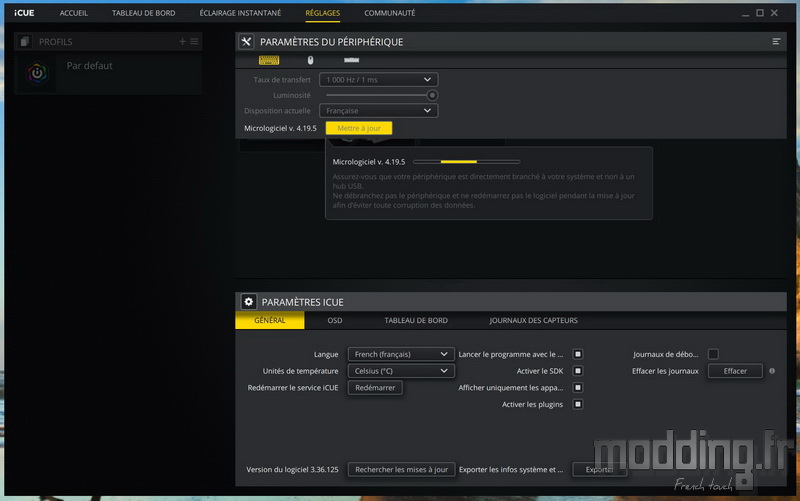
Task: Click the Effacer les journaux label
Action: (x=665, y=371)
